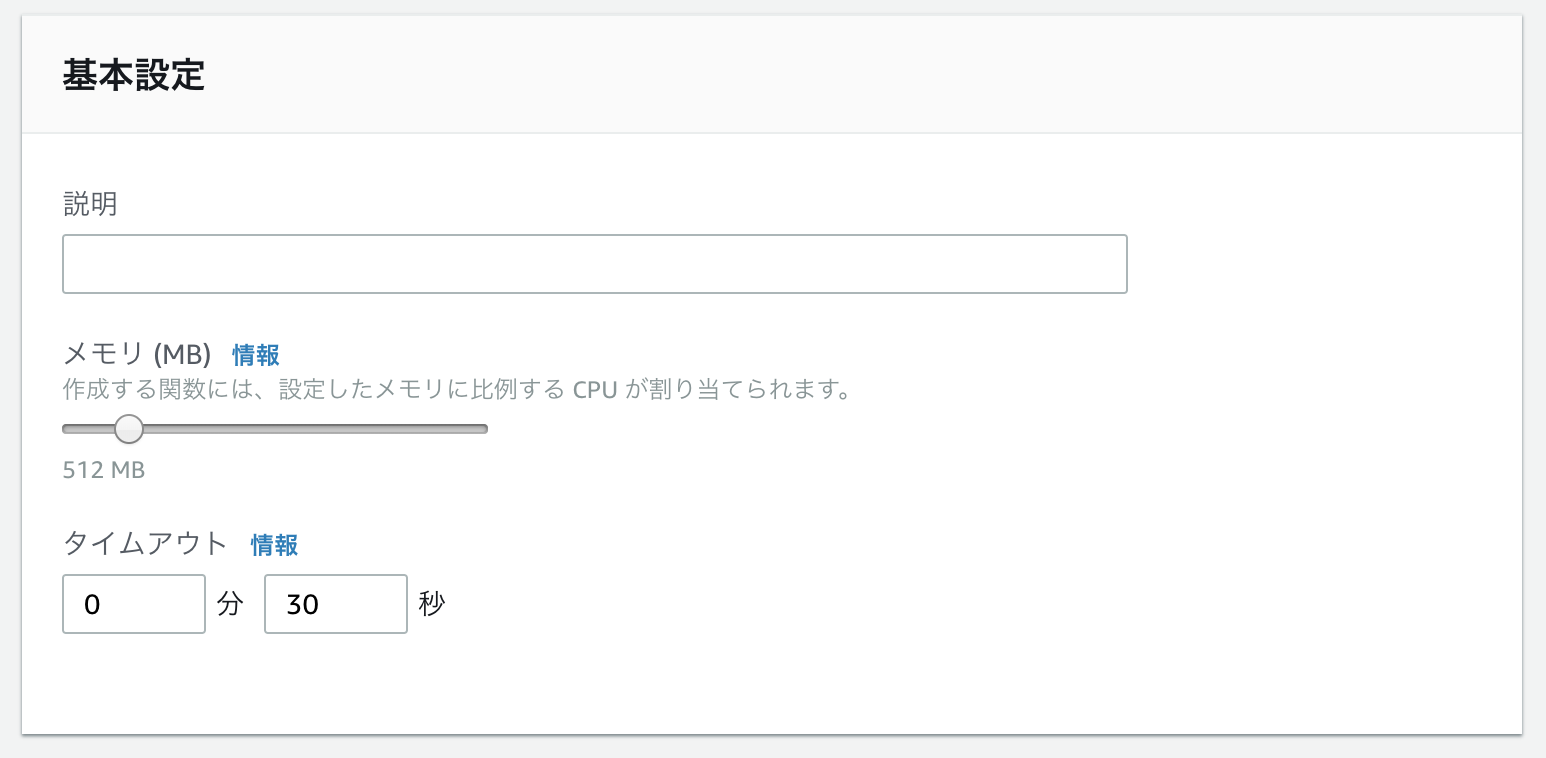Click the memory slider track left of the handle
The height and width of the screenshot is (758, 1546).
[x=84, y=429]
